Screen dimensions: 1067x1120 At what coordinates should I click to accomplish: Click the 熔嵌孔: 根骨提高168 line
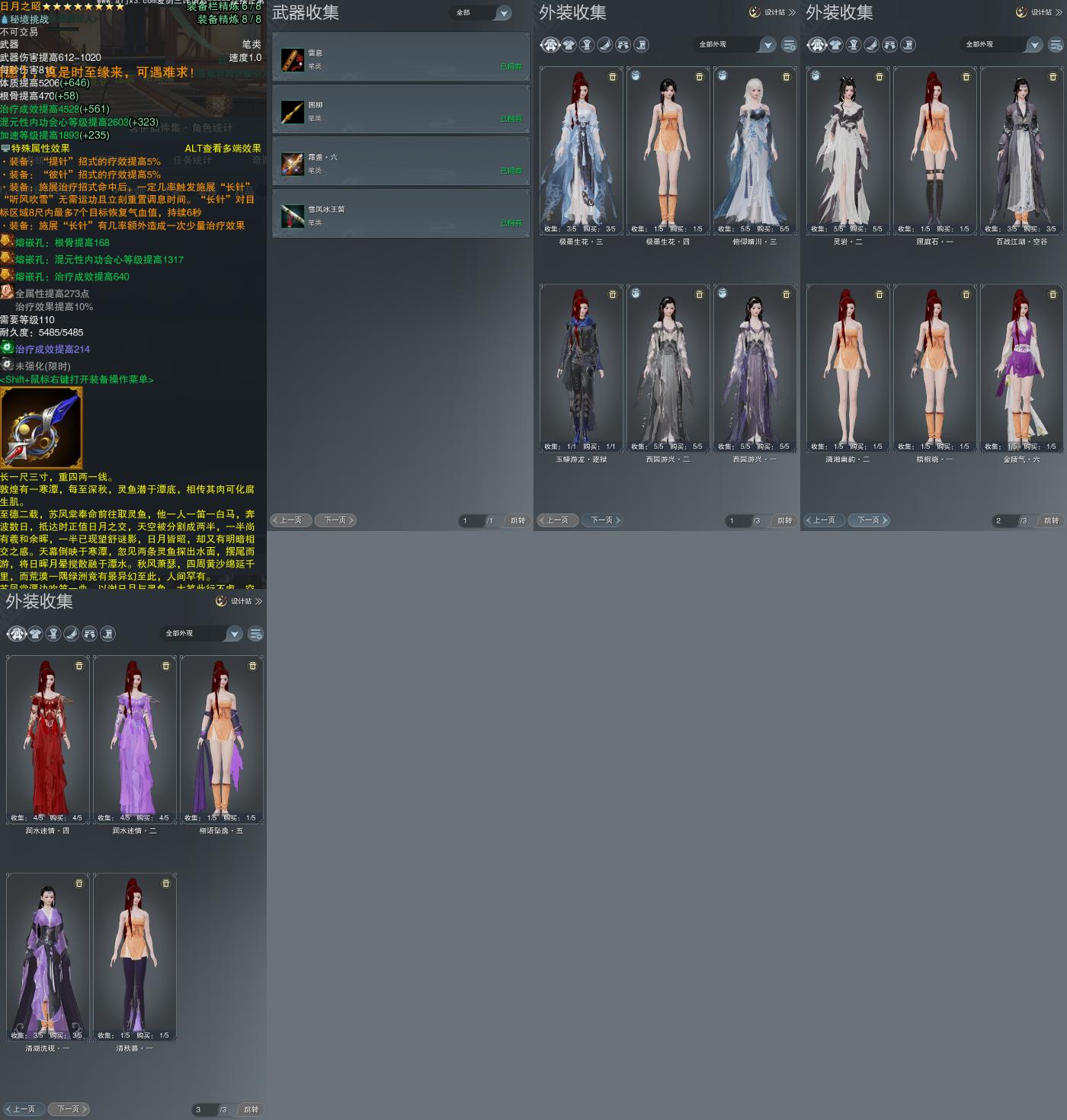click(x=62, y=243)
